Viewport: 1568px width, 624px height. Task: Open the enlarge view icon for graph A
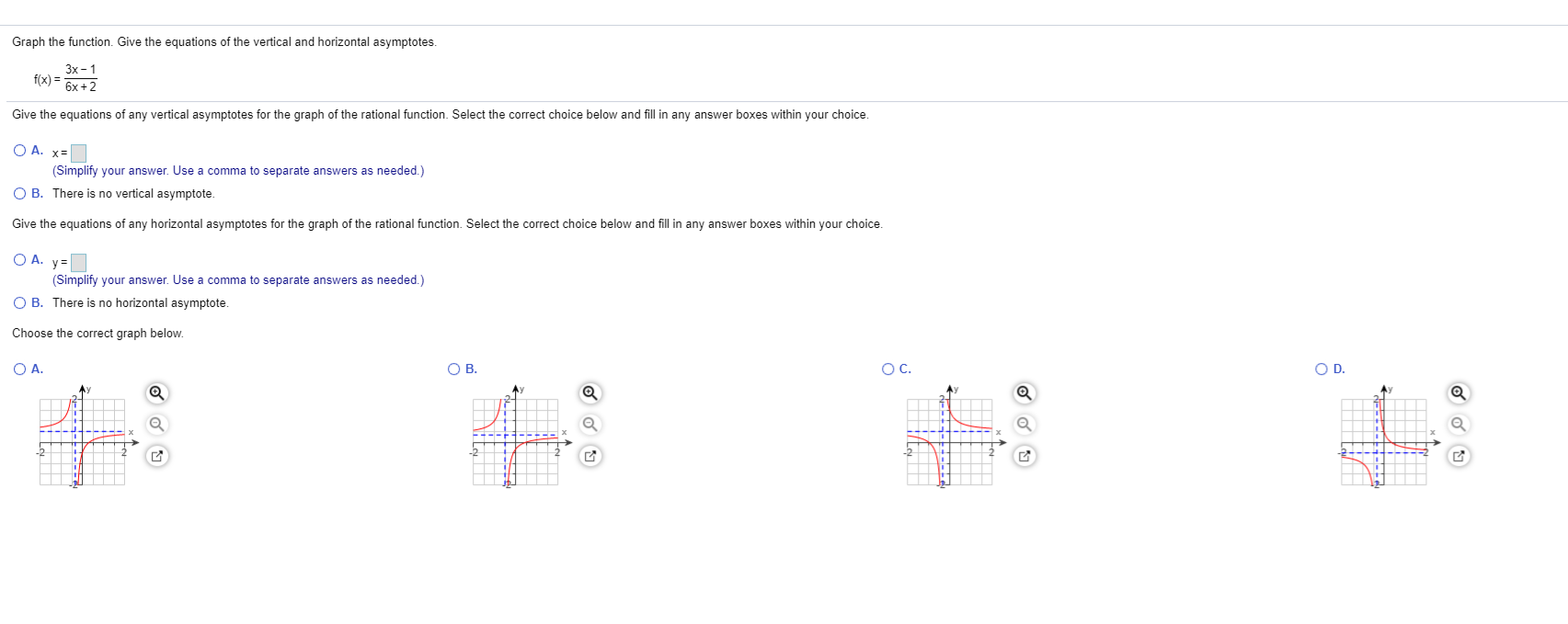click(x=155, y=456)
